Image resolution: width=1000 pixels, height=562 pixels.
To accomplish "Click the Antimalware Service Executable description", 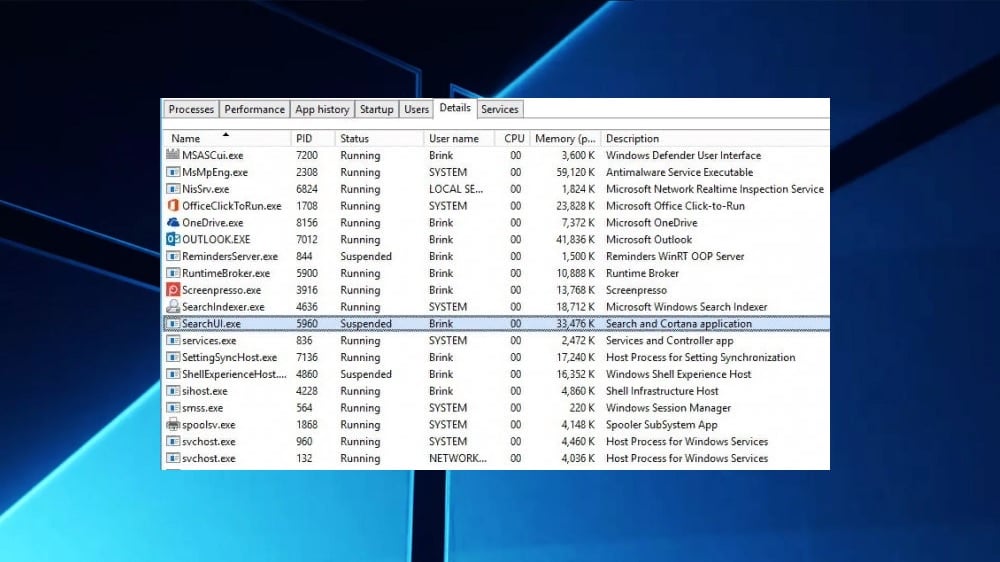I will click(x=679, y=172).
